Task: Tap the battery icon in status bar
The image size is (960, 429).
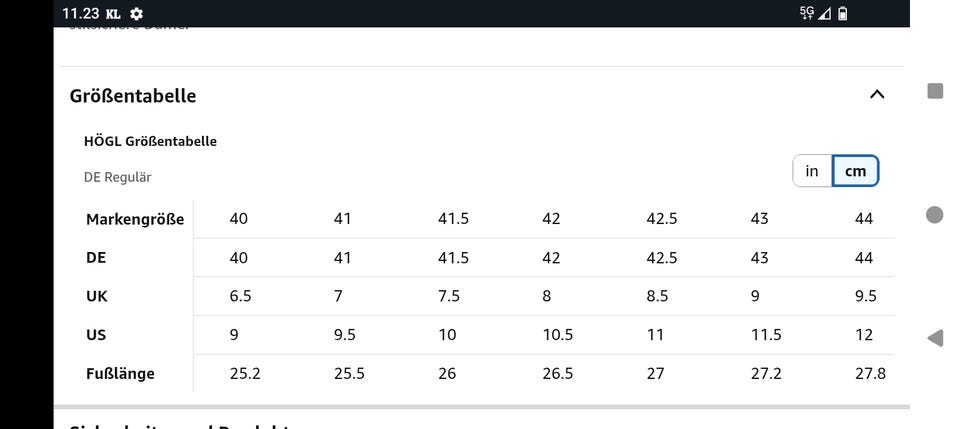Action: coord(843,13)
